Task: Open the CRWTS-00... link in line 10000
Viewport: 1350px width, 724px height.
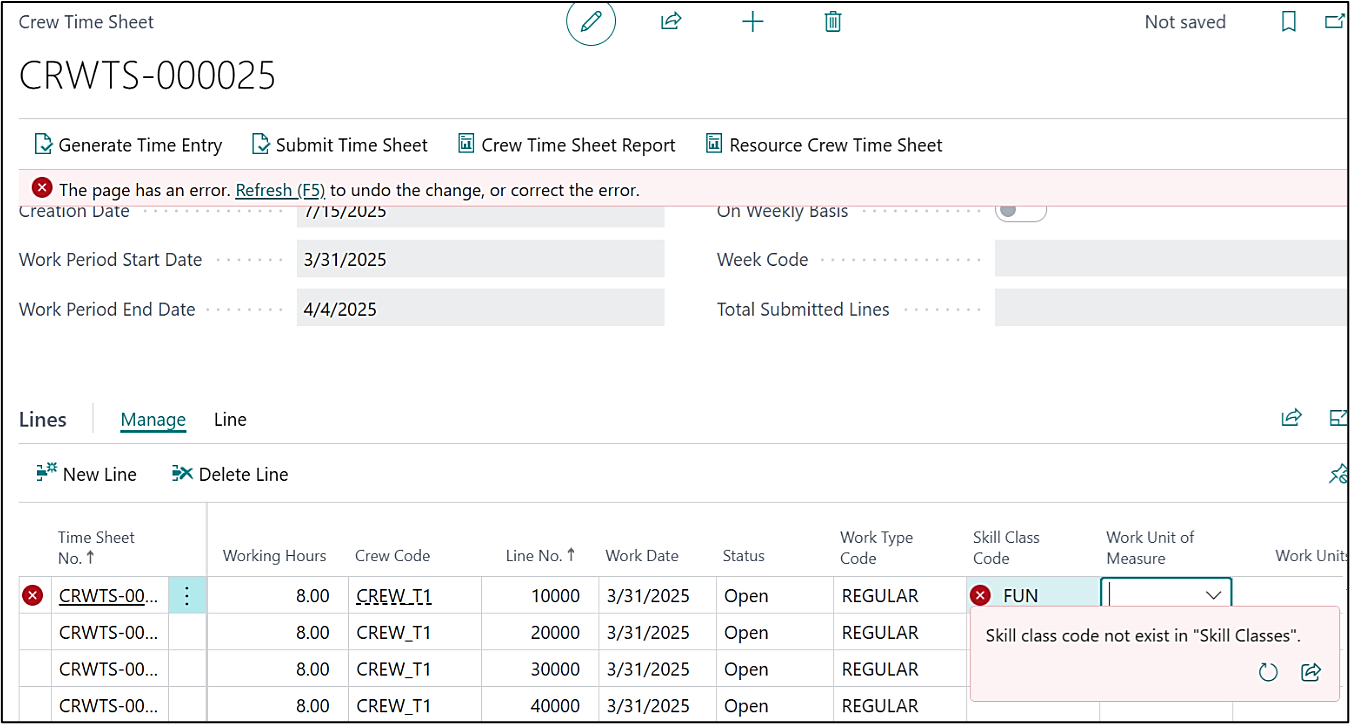Action: click(108, 596)
